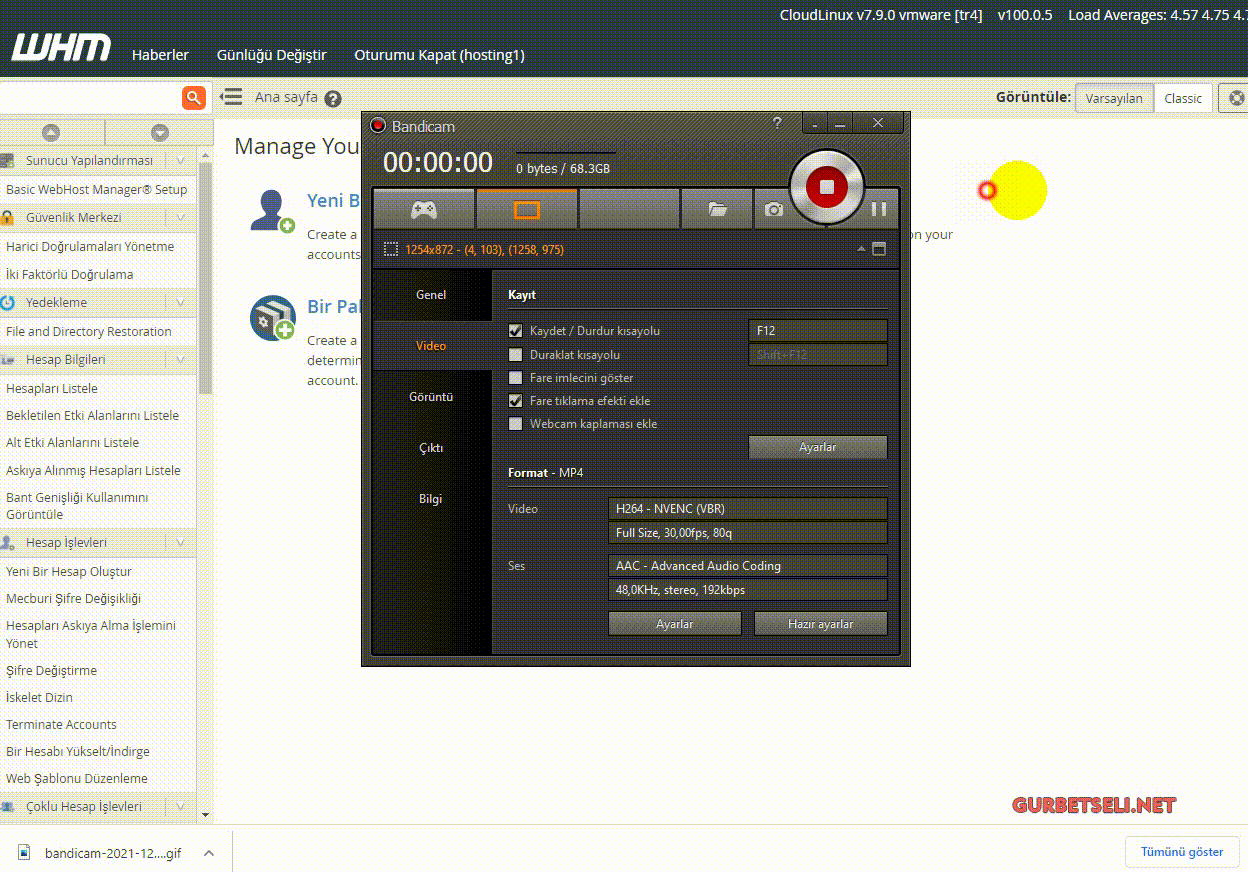Viewport: 1248px width, 872px height.
Task: Dismiss the Görüntüle bar close icon
Action: 1237,98
